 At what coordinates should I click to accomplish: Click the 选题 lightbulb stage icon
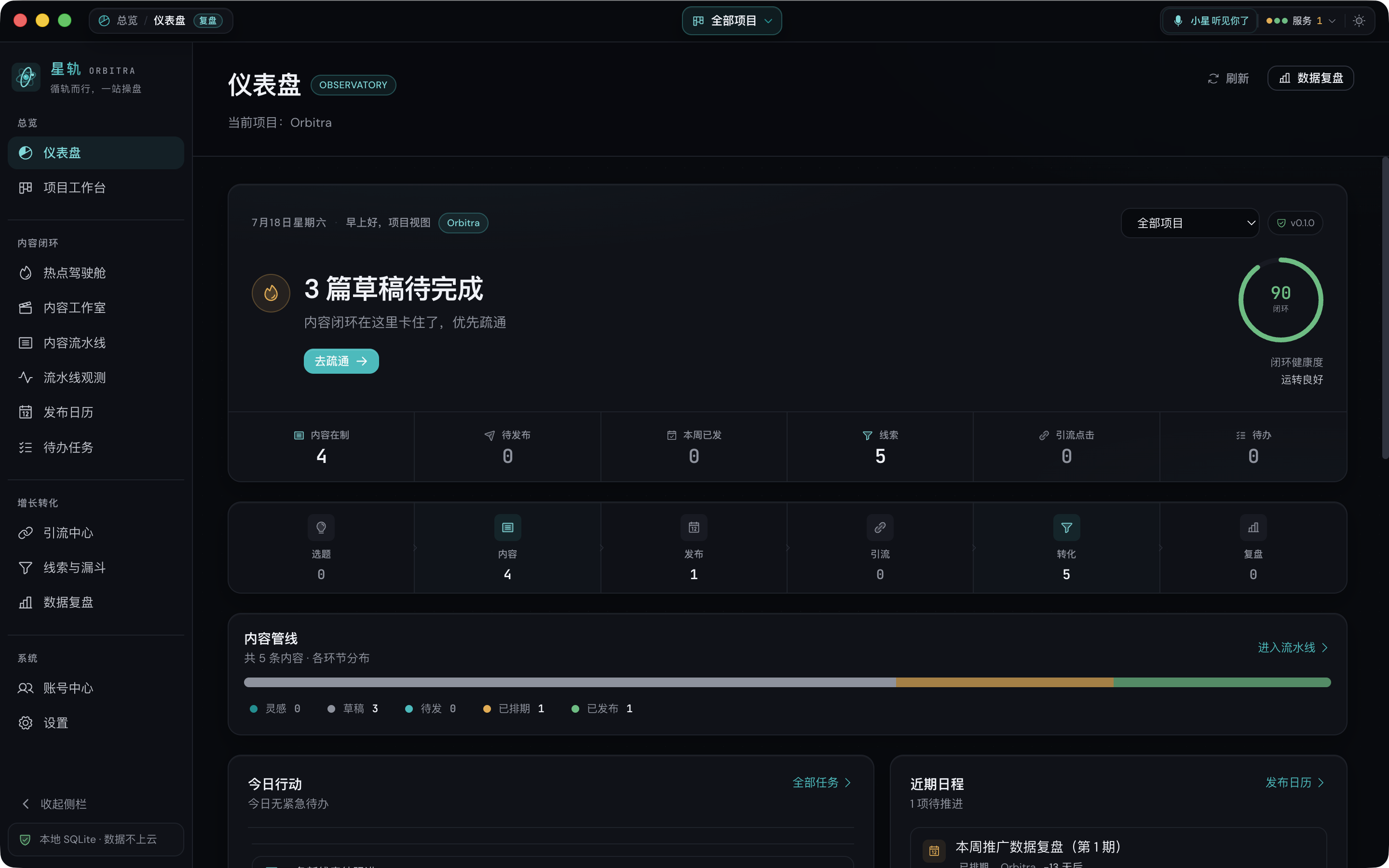pos(321,528)
